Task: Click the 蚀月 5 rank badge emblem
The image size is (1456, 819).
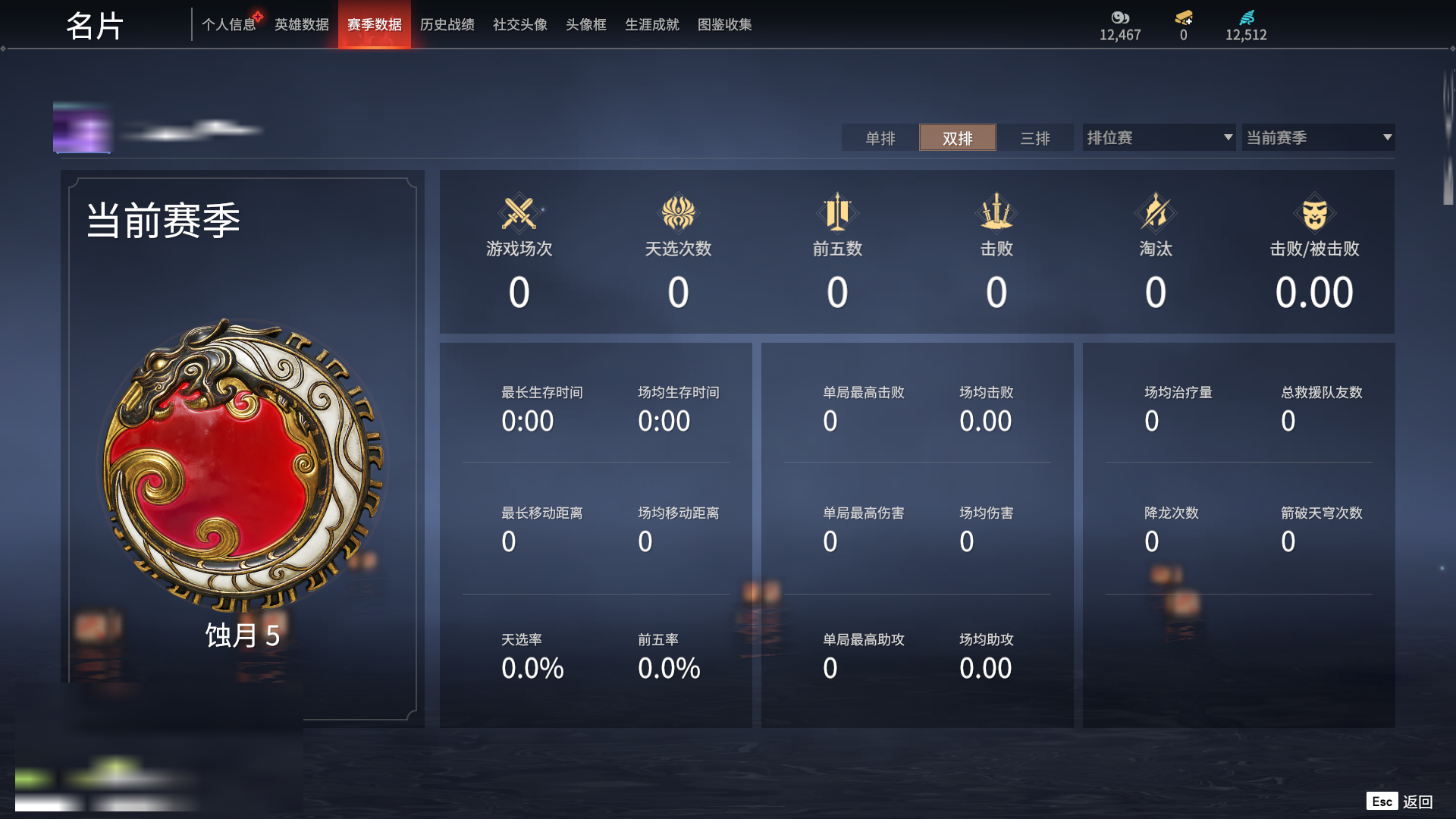Action: pos(243,464)
